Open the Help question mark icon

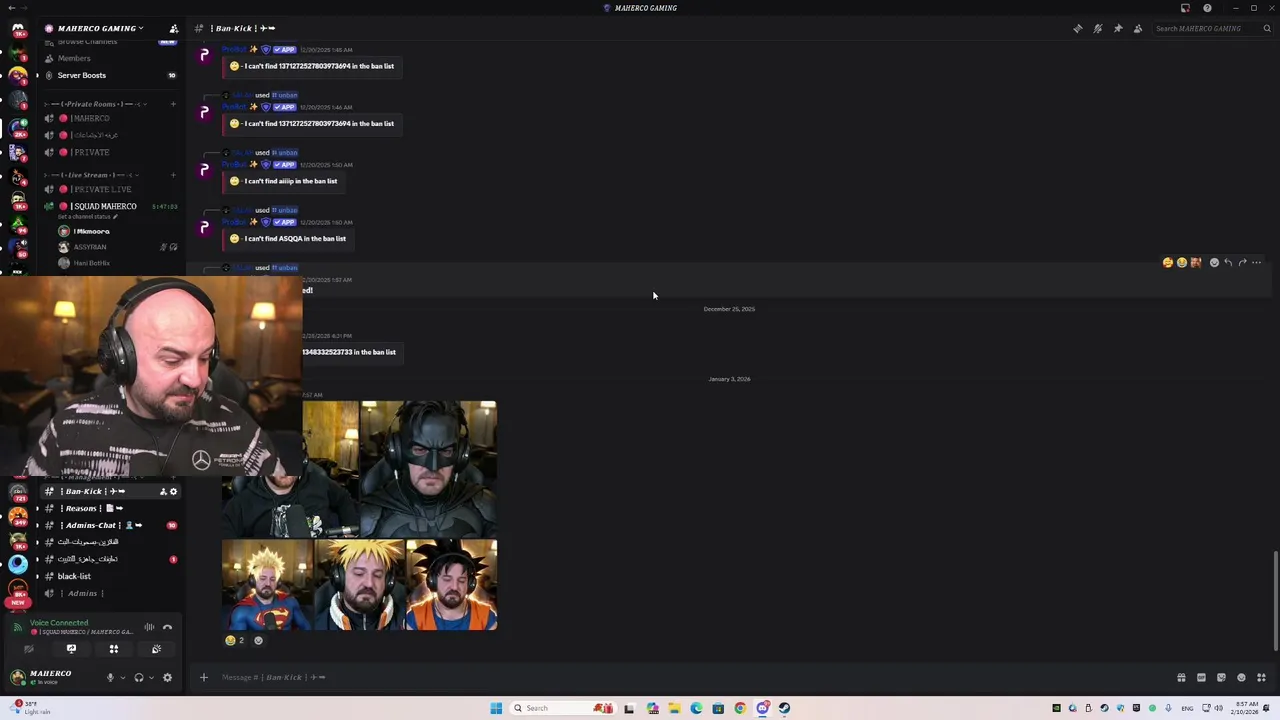(x=1208, y=8)
